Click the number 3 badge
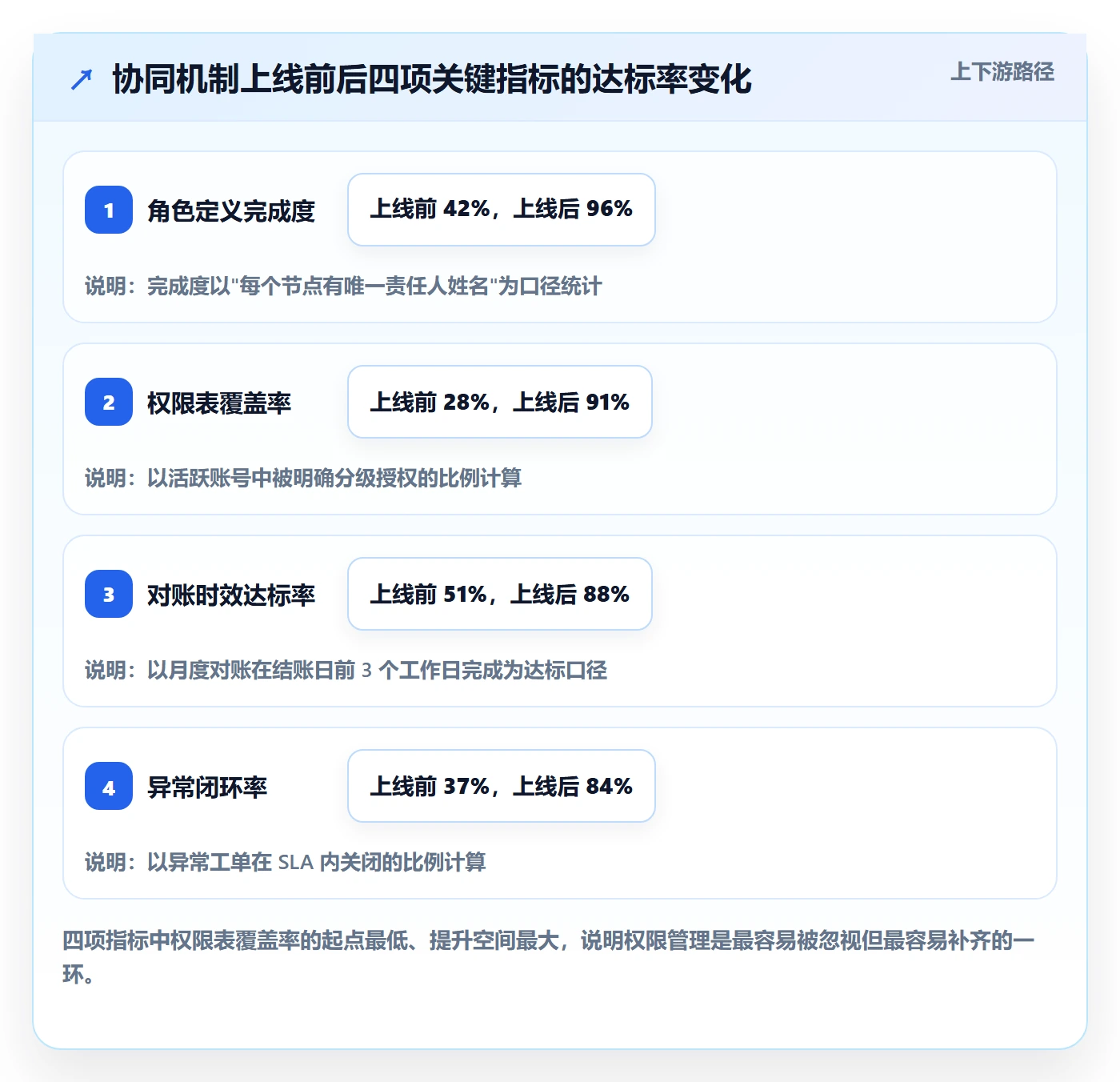 pos(109,594)
